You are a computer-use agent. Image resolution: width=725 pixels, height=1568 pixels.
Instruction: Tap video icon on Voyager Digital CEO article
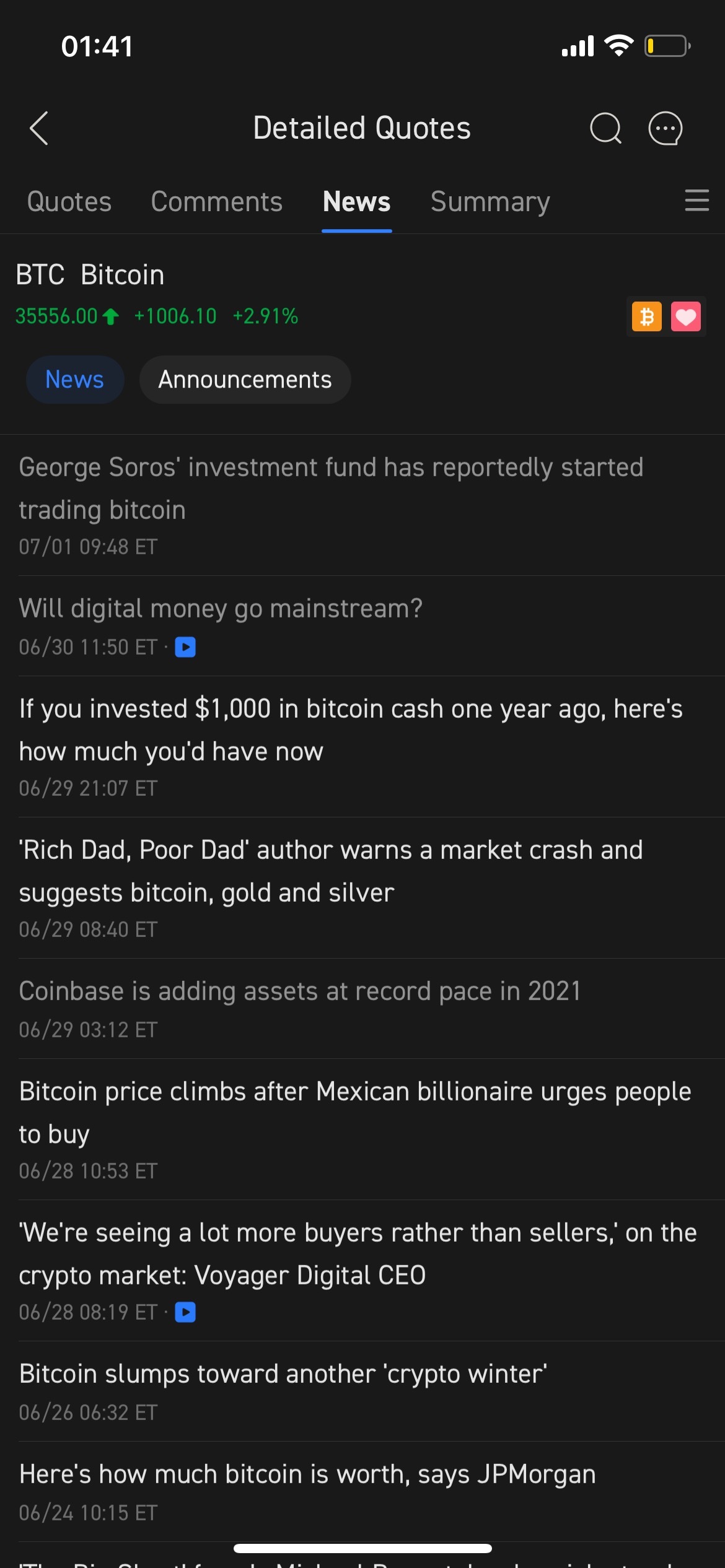tap(185, 1312)
